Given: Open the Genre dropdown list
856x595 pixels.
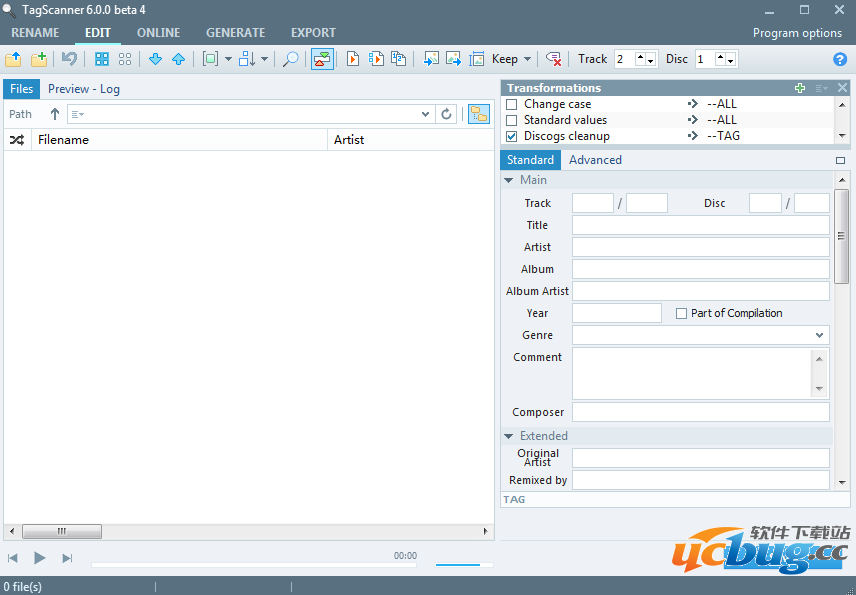Looking at the screenshot, I should pyautogui.click(x=820, y=335).
